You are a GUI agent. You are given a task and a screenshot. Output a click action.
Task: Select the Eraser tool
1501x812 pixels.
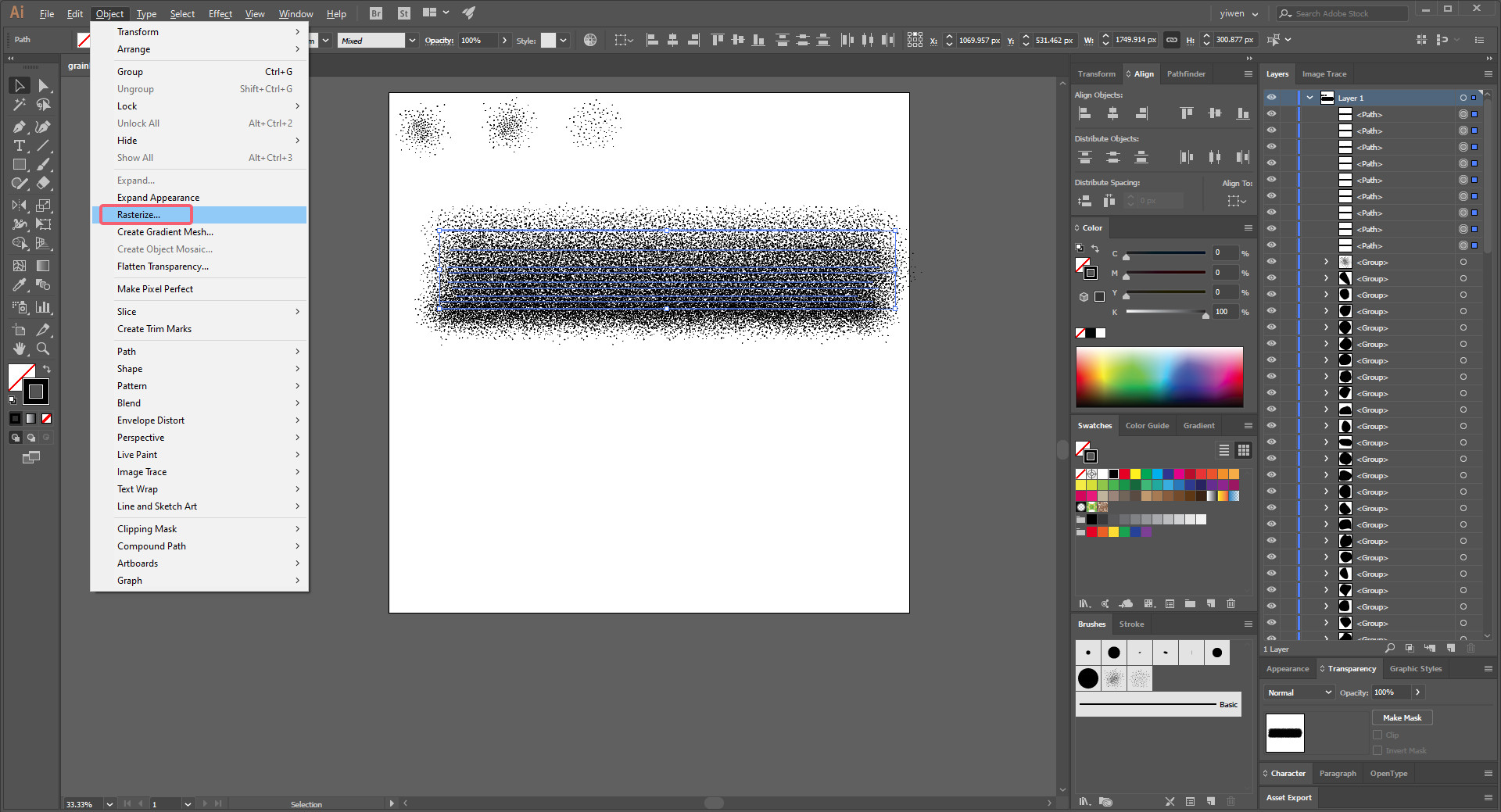44,184
